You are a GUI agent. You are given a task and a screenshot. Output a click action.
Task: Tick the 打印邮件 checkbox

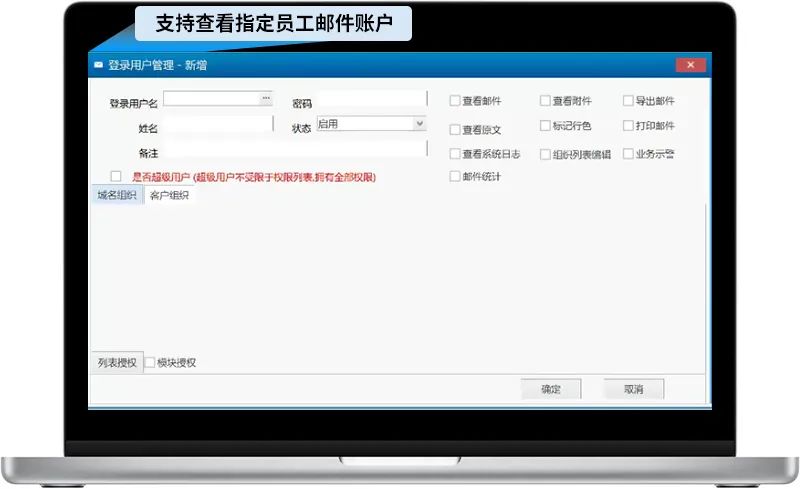(628, 126)
